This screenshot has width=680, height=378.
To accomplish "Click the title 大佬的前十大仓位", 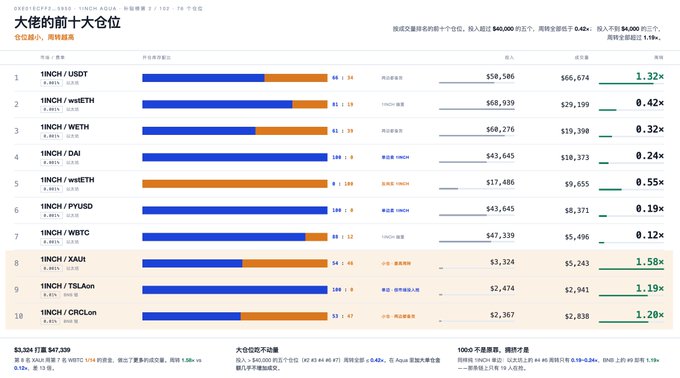I will (67, 23).
